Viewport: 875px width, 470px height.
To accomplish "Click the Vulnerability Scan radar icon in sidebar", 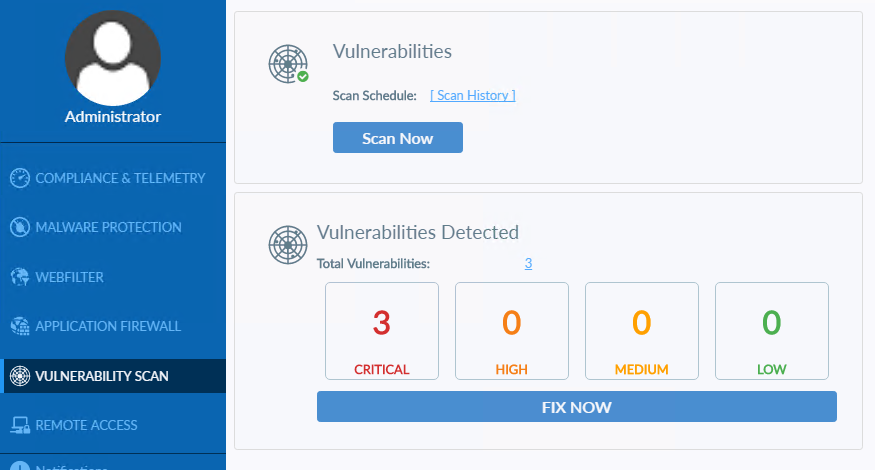I will (x=20, y=376).
